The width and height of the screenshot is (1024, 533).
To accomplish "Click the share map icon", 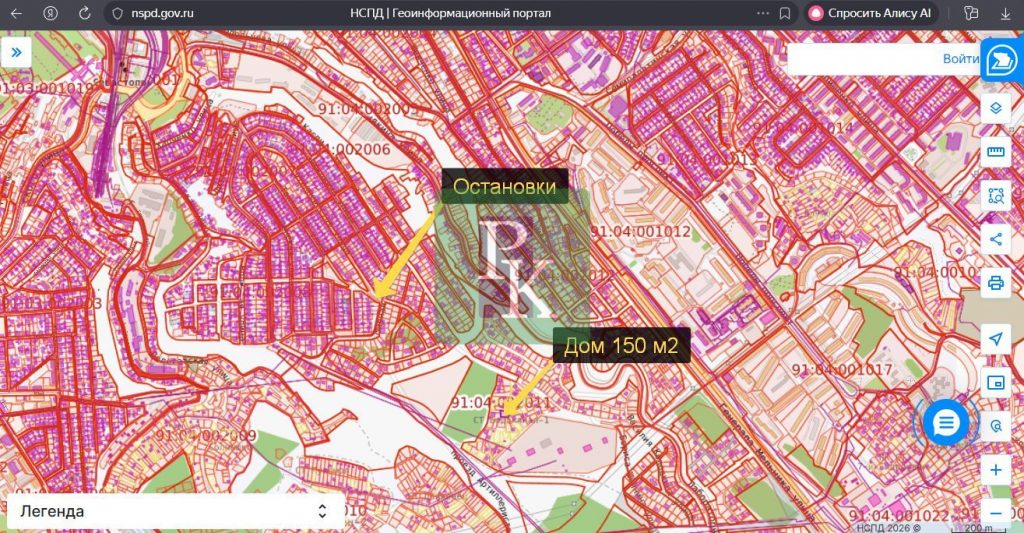I will [995, 238].
